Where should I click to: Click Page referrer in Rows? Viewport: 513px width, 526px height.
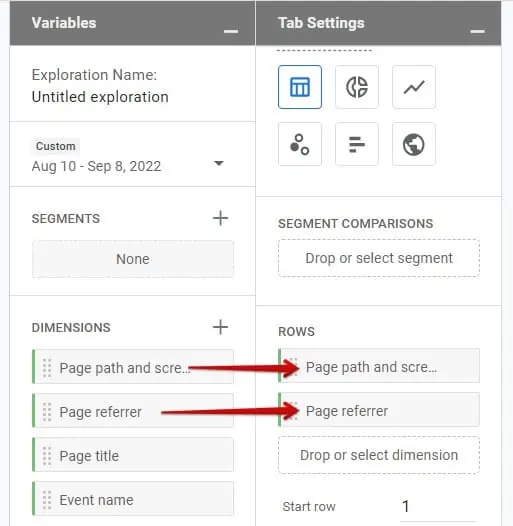pos(379,410)
